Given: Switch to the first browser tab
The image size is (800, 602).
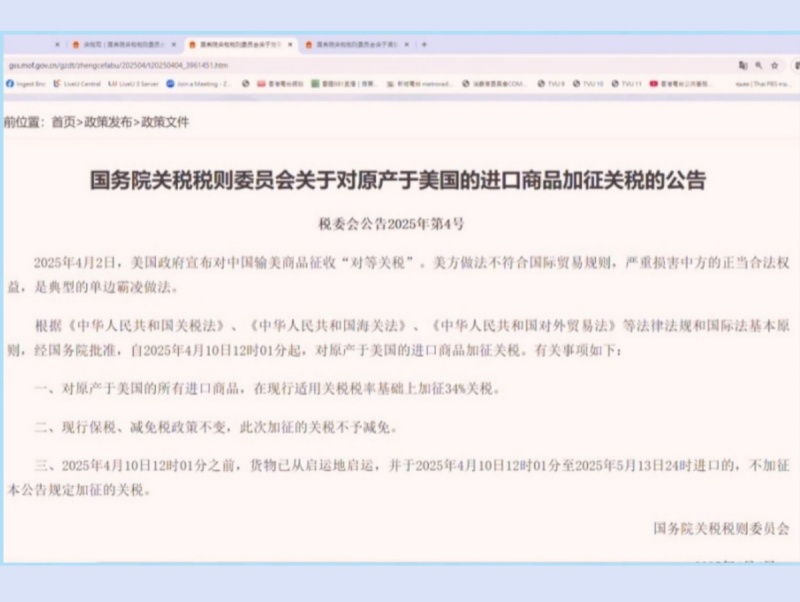Looking at the screenshot, I should point(120,44).
